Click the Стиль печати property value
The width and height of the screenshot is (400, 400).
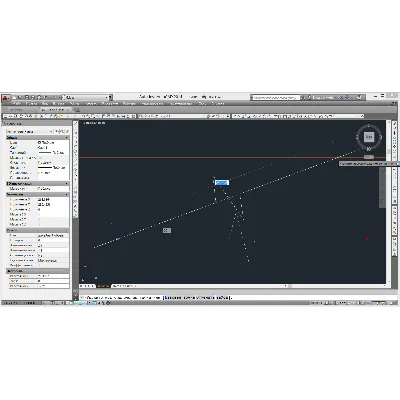point(53,162)
